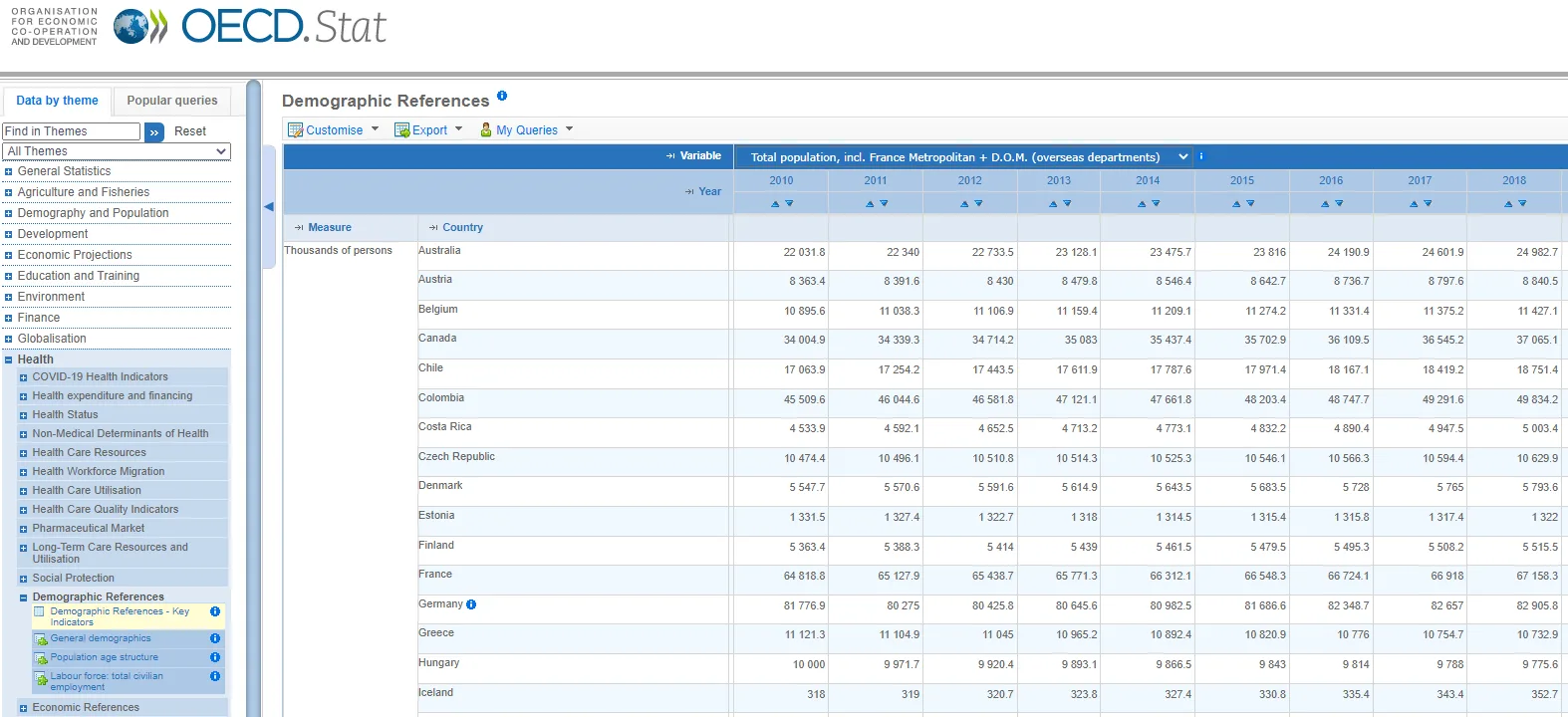This screenshot has width=1568, height=717.
Task: Sort 2010 column descending arrow
Action: (x=789, y=204)
